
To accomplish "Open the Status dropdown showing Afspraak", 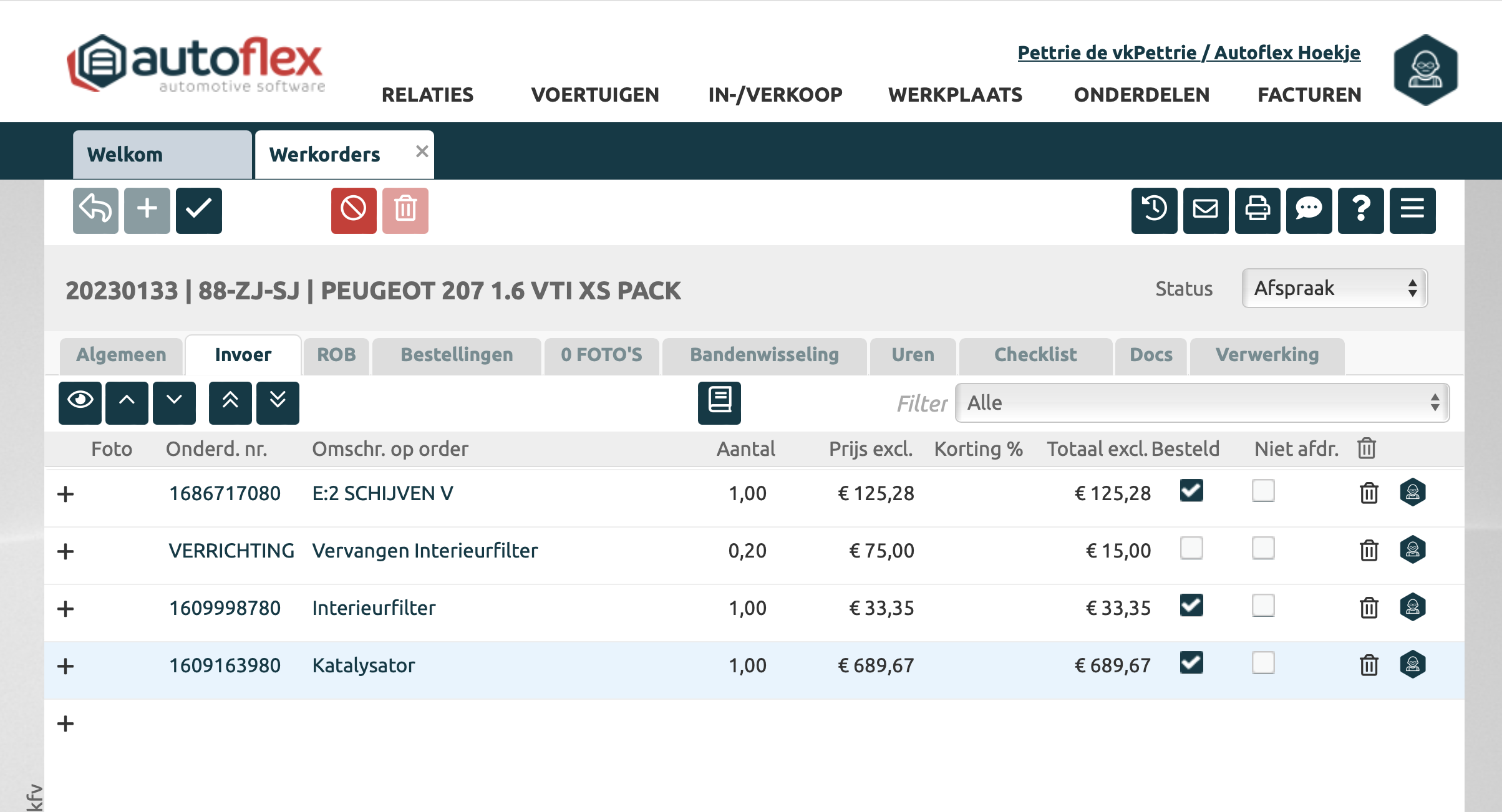I will (x=1334, y=288).
